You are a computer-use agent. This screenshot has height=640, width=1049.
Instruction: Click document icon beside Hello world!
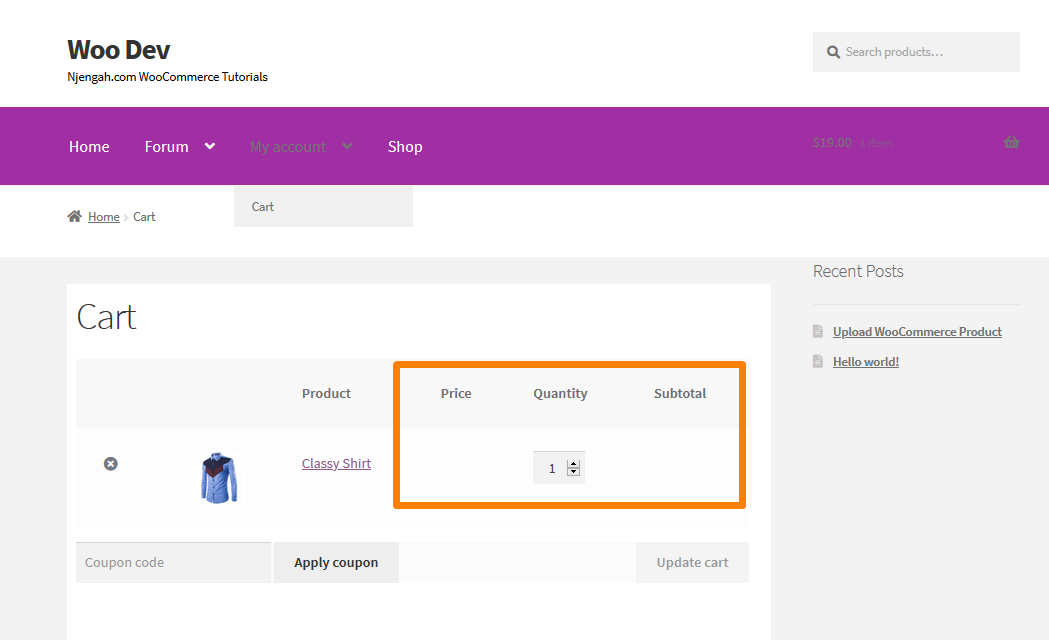click(x=818, y=361)
